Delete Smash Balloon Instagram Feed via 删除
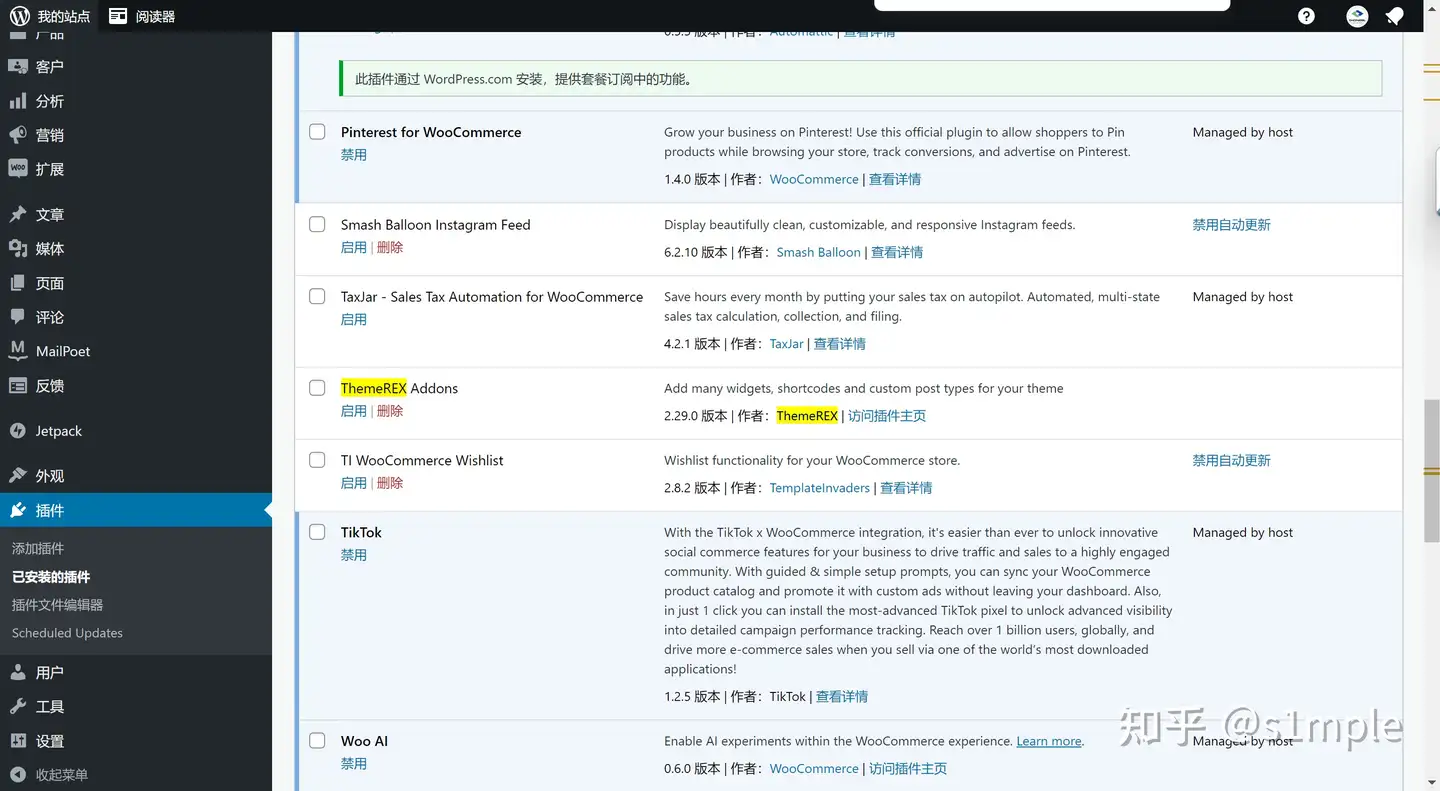The image size is (1440, 791). (x=390, y=247)
